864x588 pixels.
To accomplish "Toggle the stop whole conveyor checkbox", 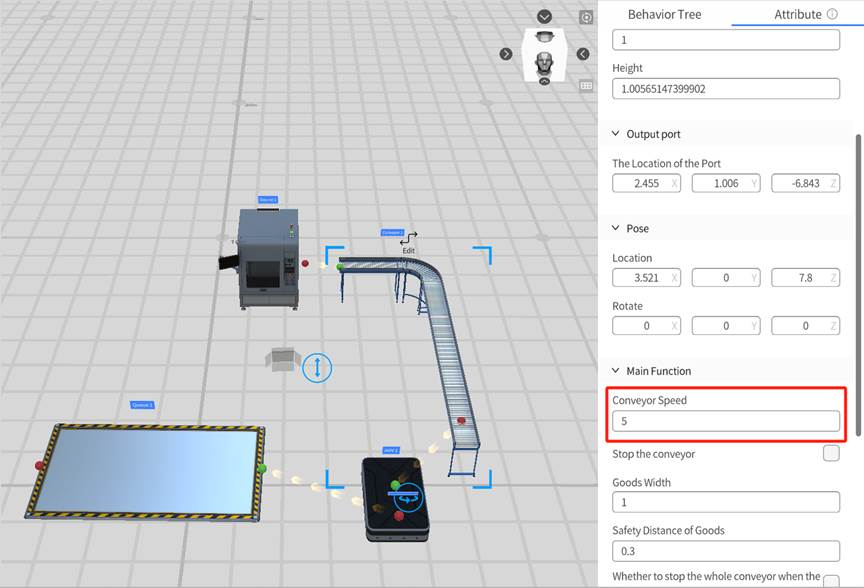I will click(831, 581).
